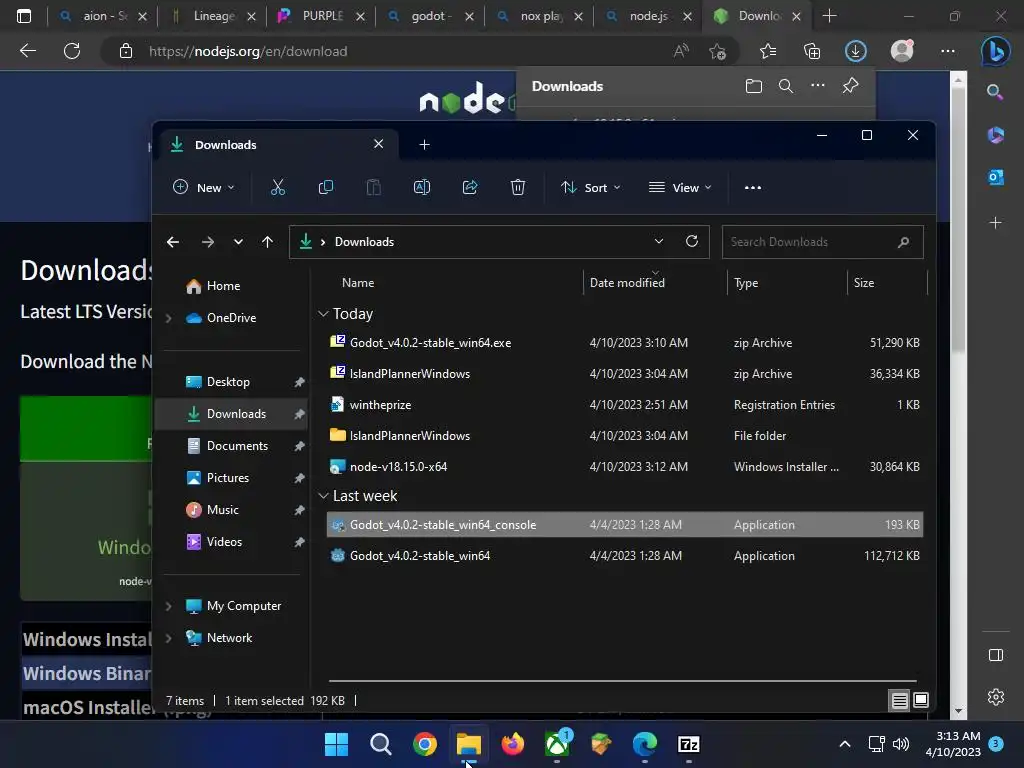Close the Downloads Explorer tab
This screenshot has width=1024, height=768.
click(379, 144)
